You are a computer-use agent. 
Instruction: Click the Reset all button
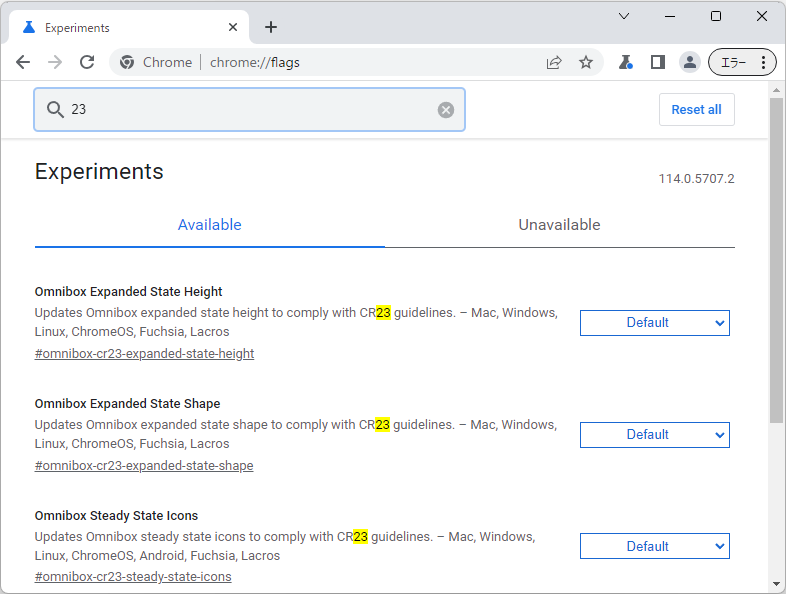tap(696, 109)
